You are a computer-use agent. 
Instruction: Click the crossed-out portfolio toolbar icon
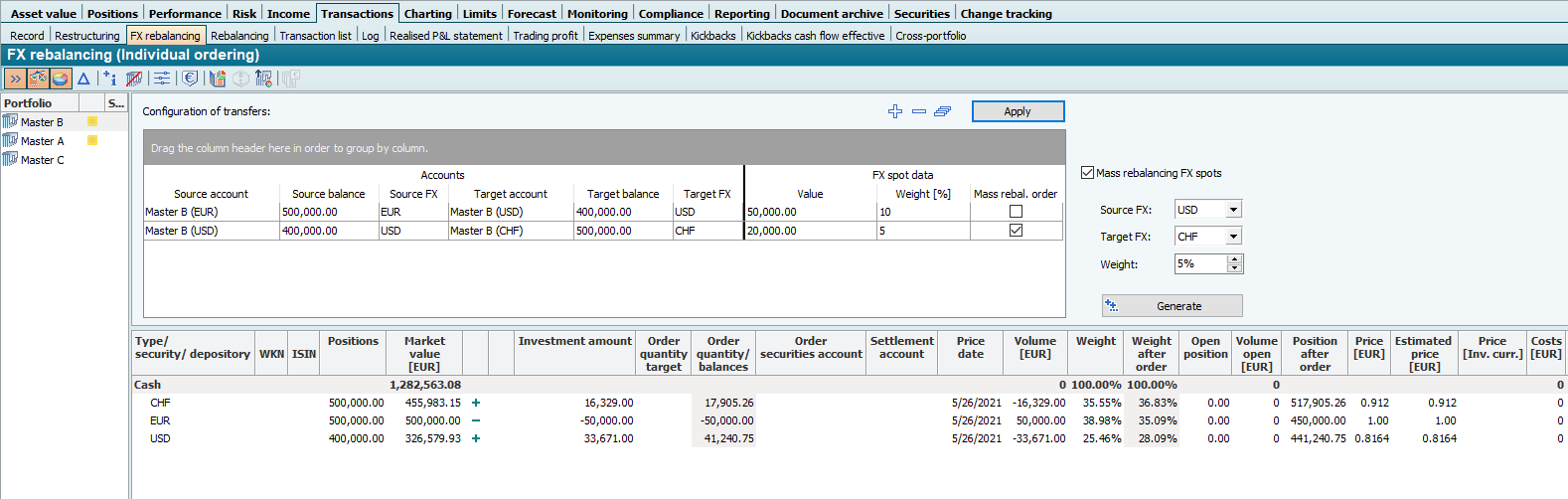point(134,79)
